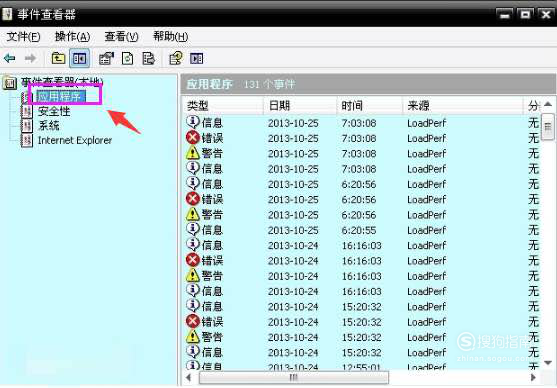
Task: Open the 操作(A) menu
Action: pos(72,37)
